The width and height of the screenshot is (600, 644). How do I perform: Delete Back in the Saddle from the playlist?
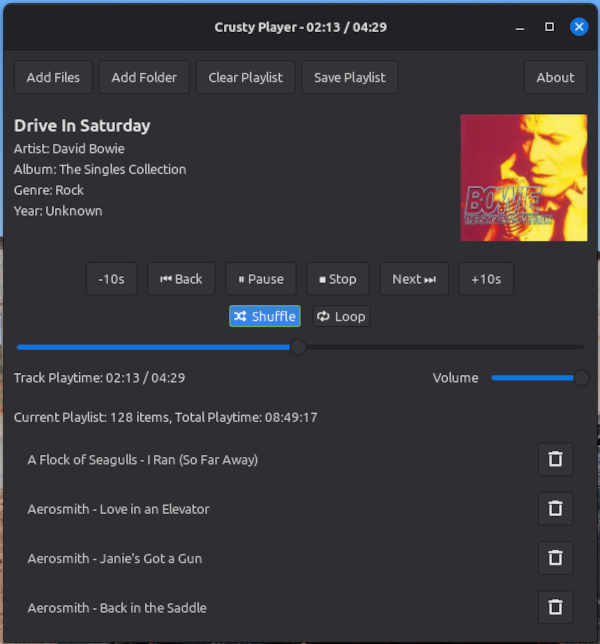click(x=555, y=607)
